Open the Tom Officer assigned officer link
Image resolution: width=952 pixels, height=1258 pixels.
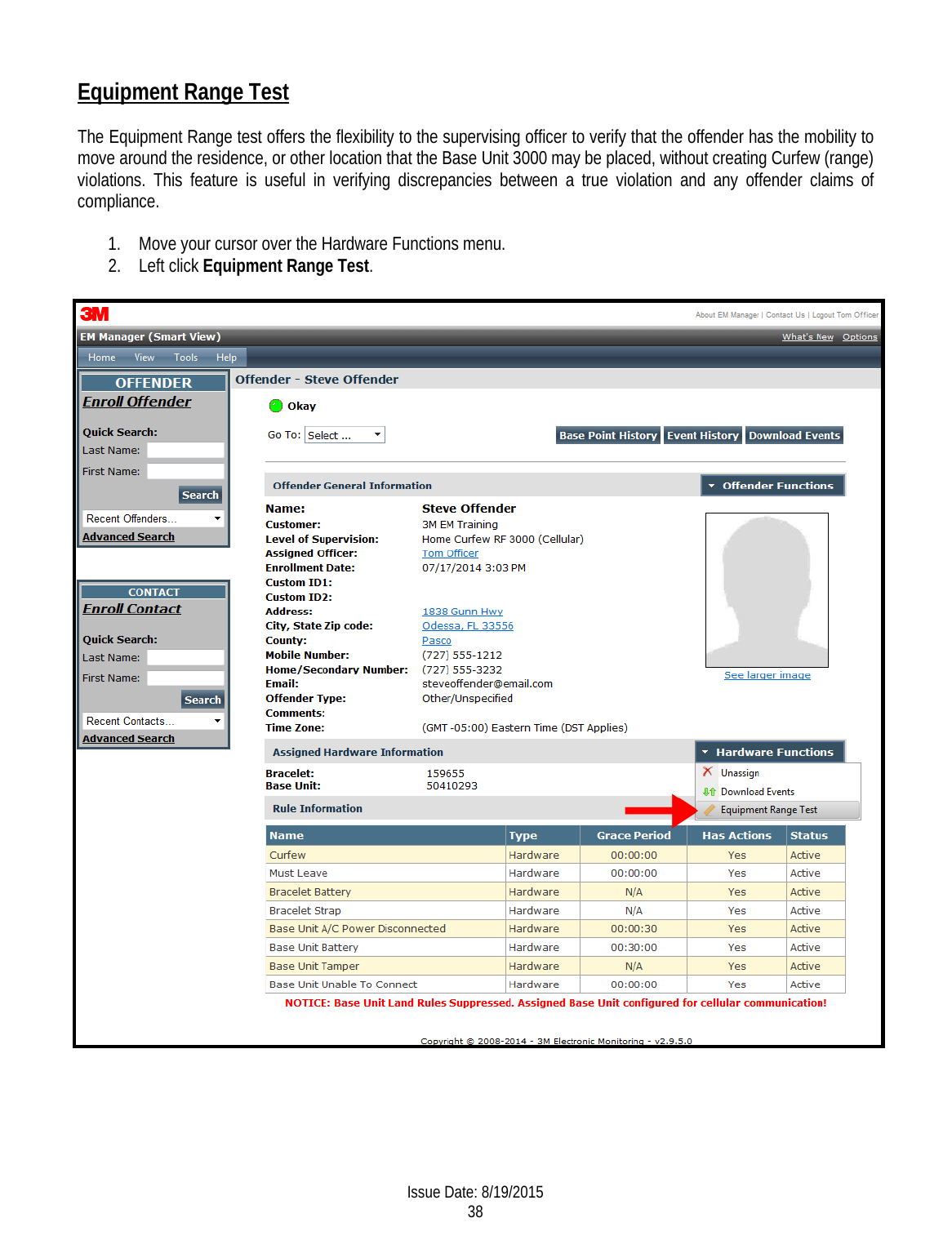click(x=450, y=553)
